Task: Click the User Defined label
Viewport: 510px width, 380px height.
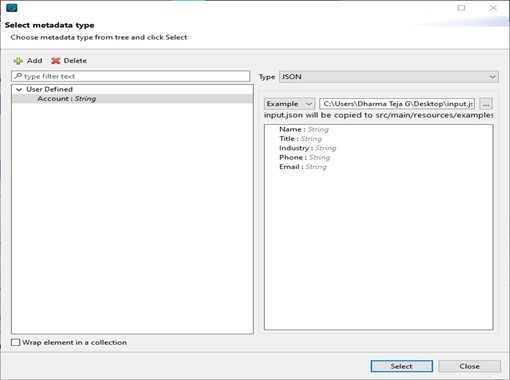Action: pos(49,89)
